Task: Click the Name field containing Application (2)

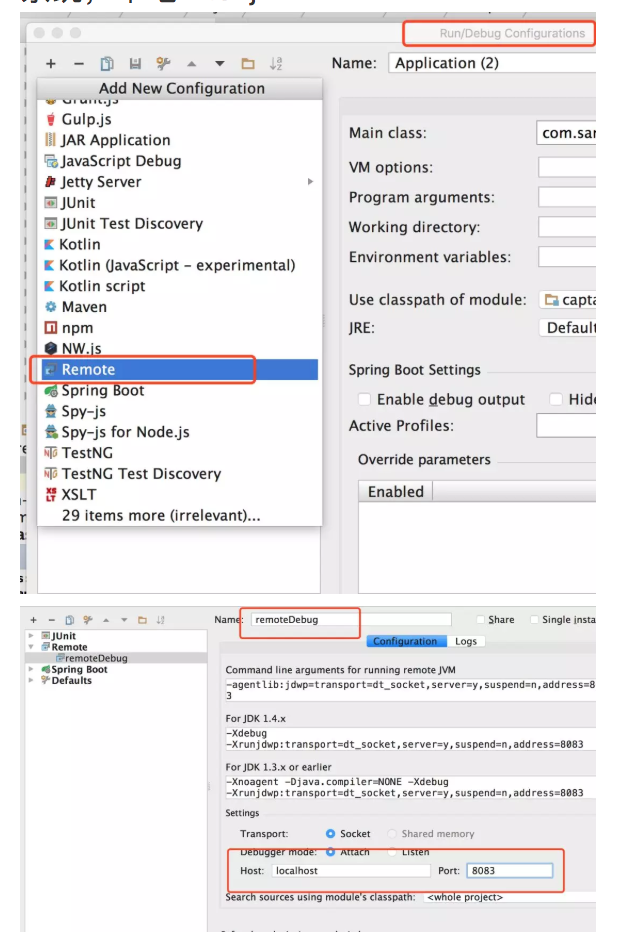Action: click(492, 63)
